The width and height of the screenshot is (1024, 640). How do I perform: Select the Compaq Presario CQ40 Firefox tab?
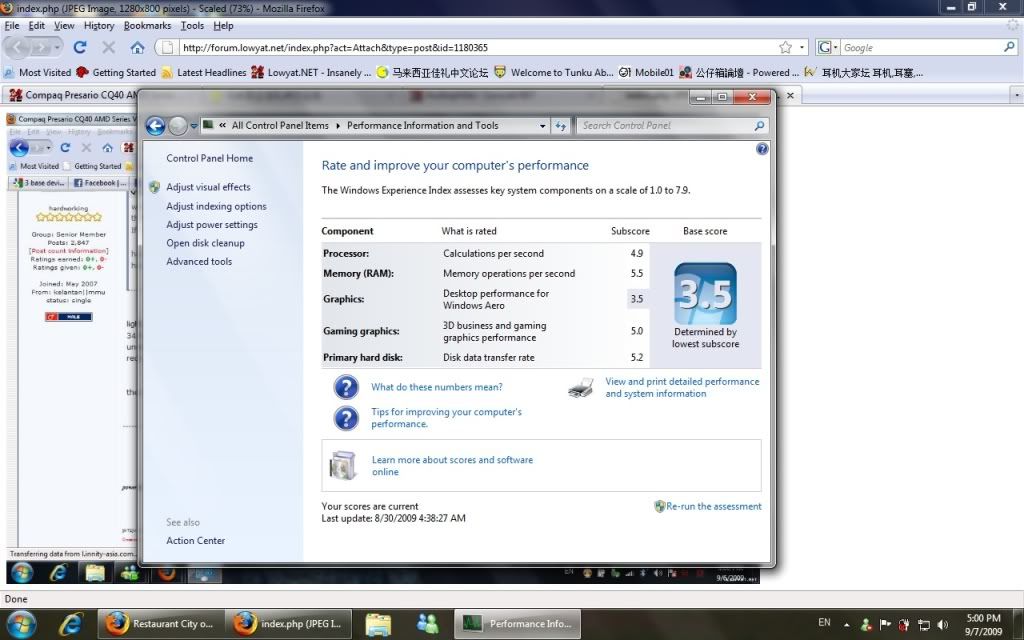71,95
